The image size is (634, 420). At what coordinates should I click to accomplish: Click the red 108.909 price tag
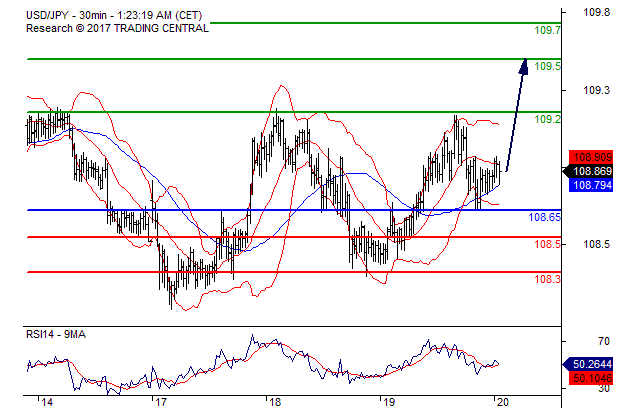tap(591, 157)
